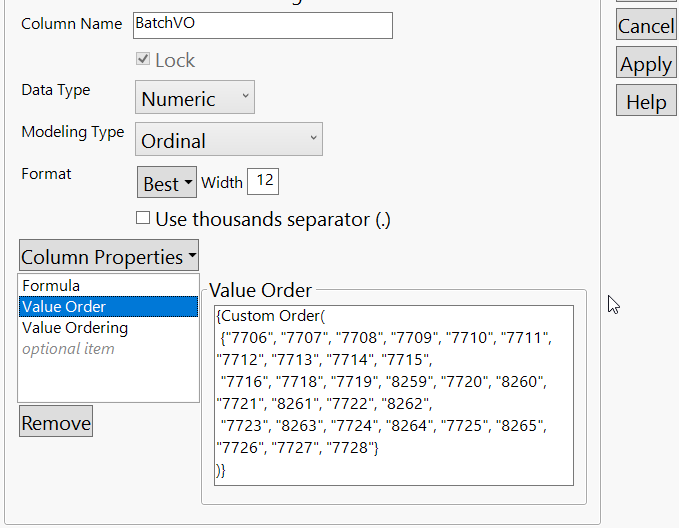Click the Modeling Type label
This screenshot has width=679, height=528.
click(73, 133)
